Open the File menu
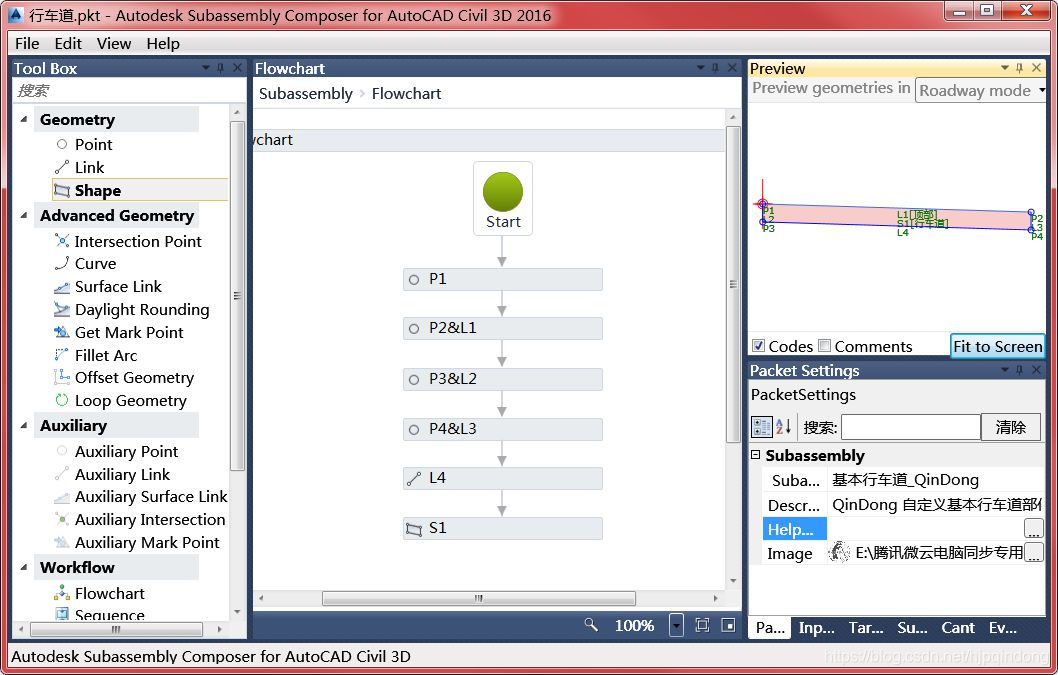This screenshot has width=1058, height=675. [x=27, y=44]
